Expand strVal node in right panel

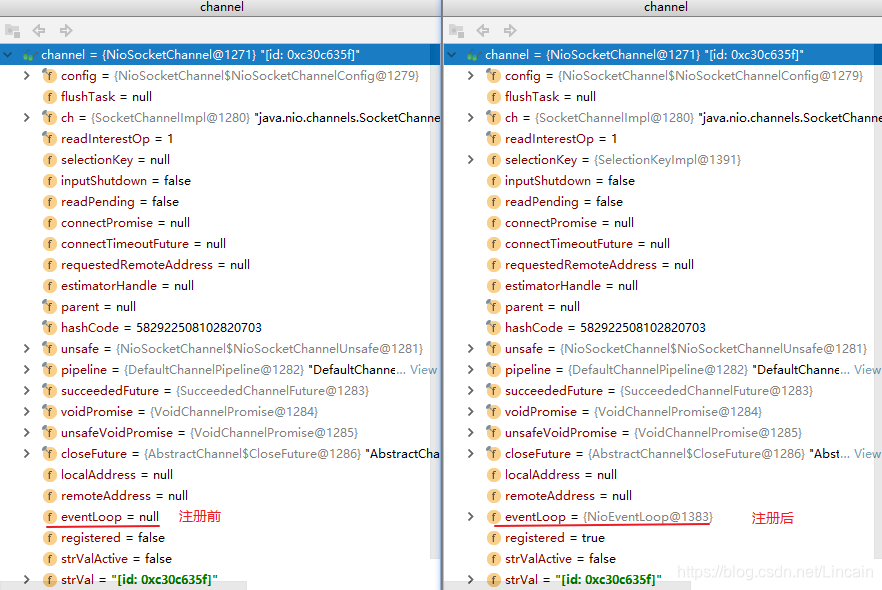[x=471, y=579]
